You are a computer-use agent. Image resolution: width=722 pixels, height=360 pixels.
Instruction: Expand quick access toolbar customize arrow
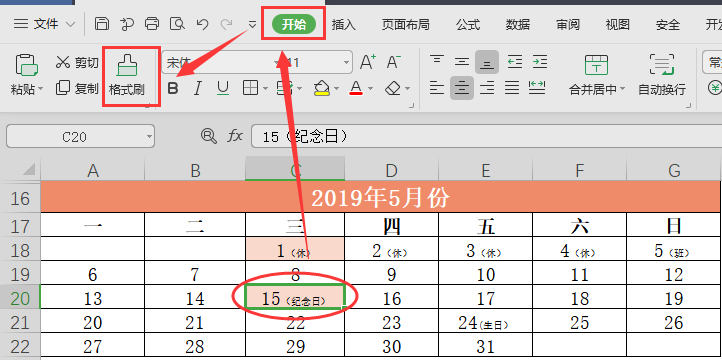252,24
